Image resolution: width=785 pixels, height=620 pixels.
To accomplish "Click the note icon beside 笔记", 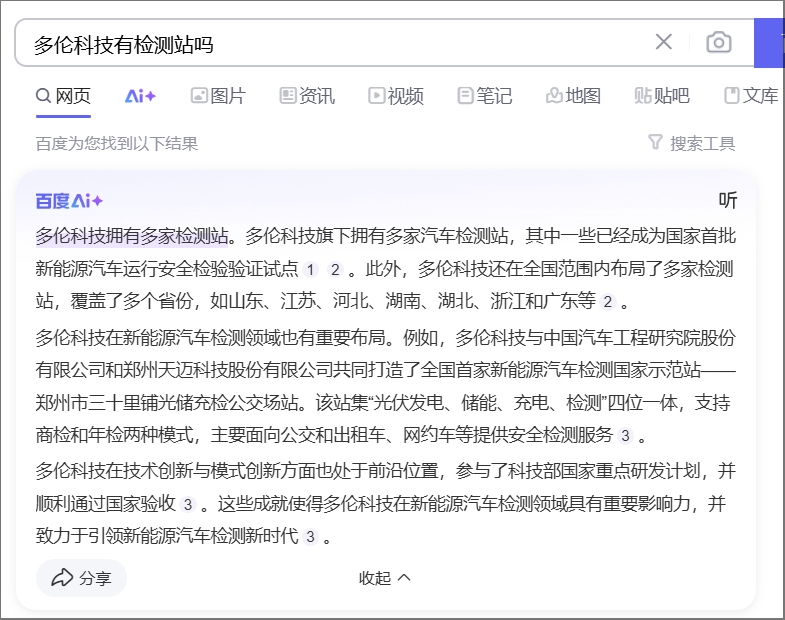I will click(465, 96).
